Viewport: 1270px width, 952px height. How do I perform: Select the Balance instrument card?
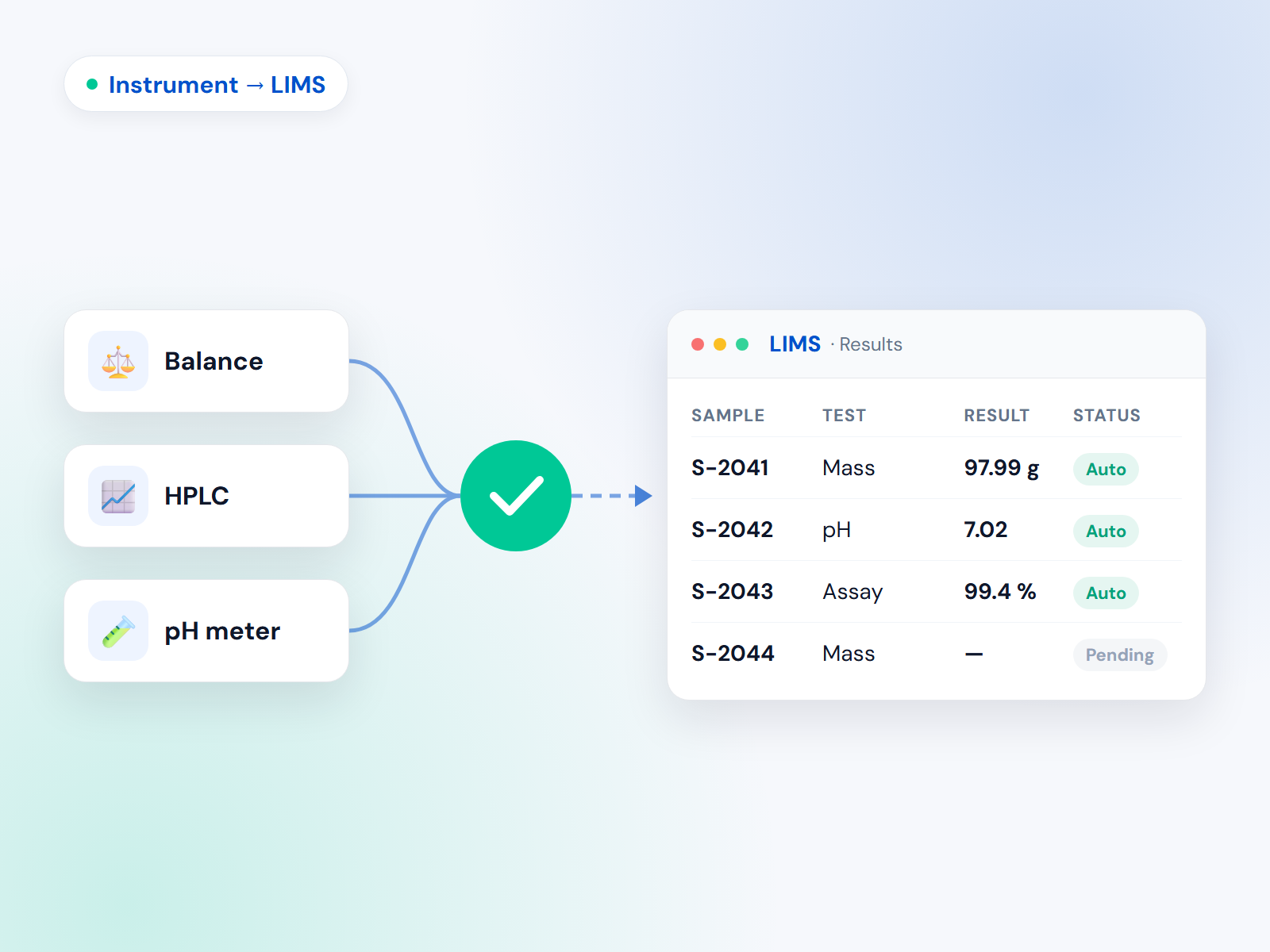206,361
